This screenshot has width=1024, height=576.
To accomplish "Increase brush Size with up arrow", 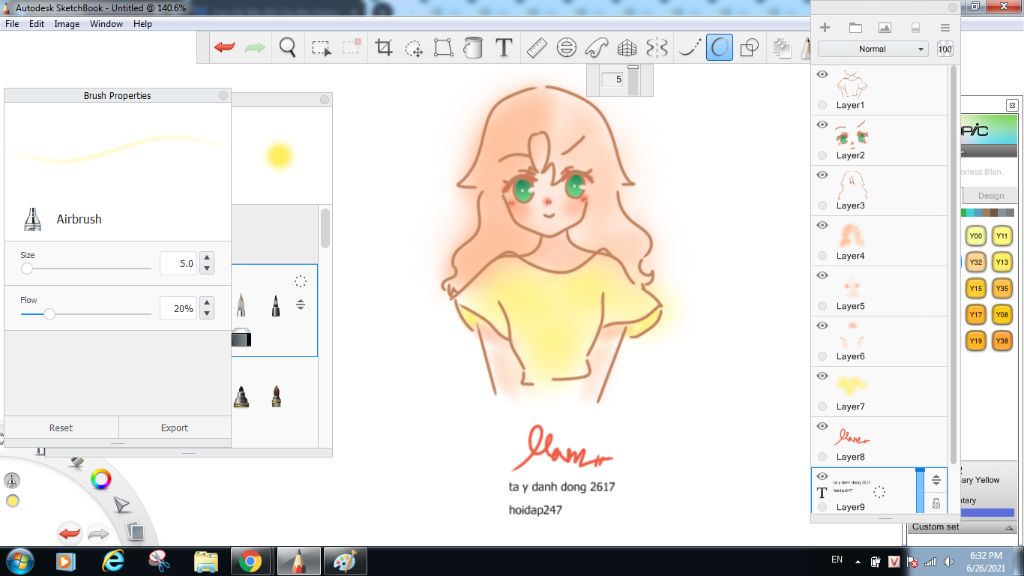I will [207, 257].
